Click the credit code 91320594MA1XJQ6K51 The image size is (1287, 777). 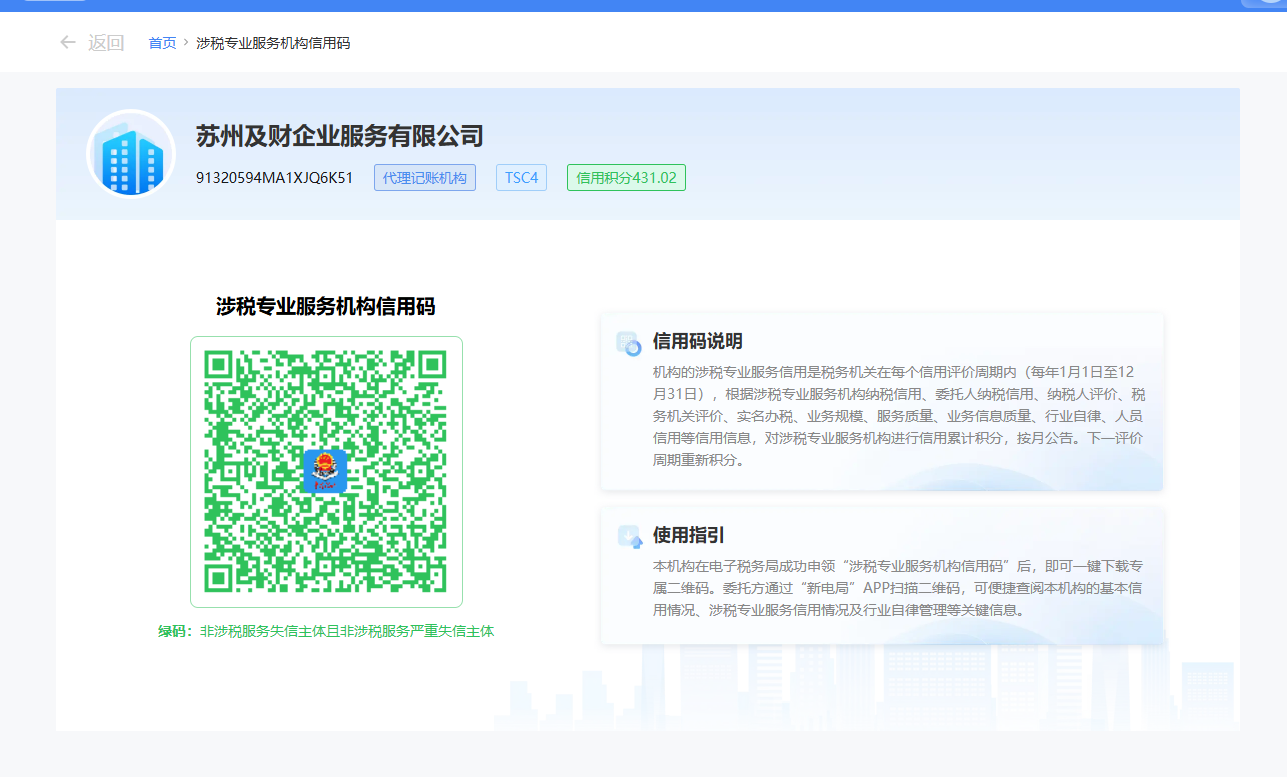[275, 178]
